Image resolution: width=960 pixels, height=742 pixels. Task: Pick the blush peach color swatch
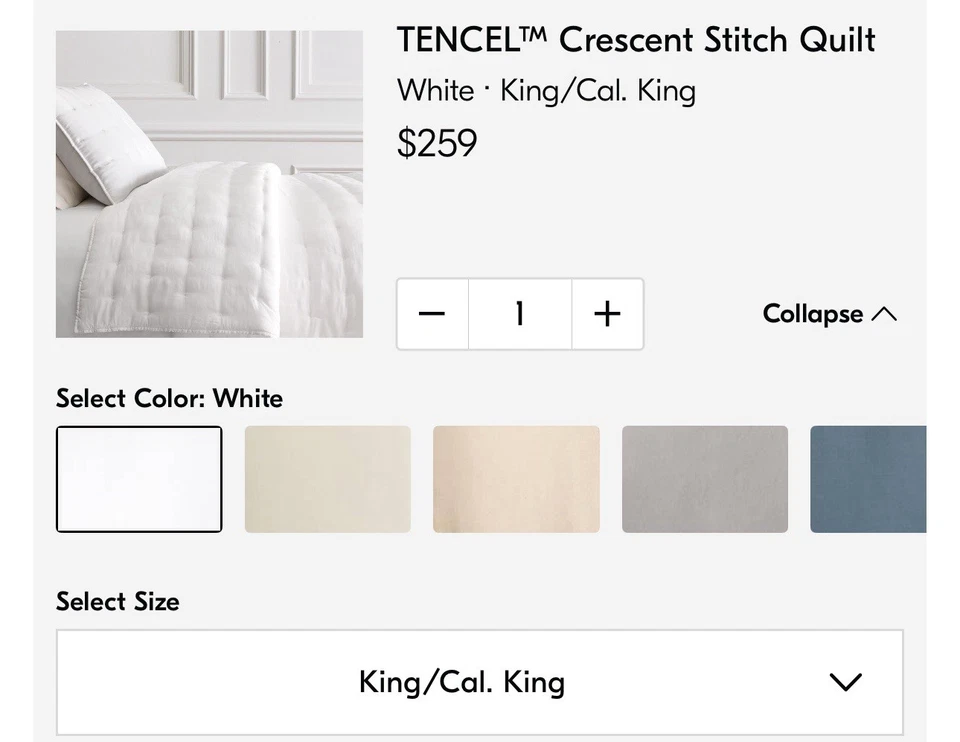[516, 479]
